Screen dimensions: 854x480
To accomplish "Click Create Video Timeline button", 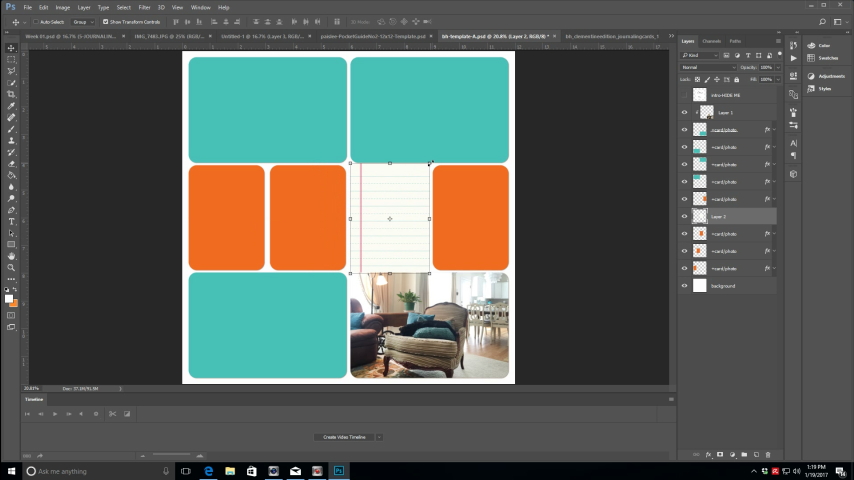I will tap(344, 437).
